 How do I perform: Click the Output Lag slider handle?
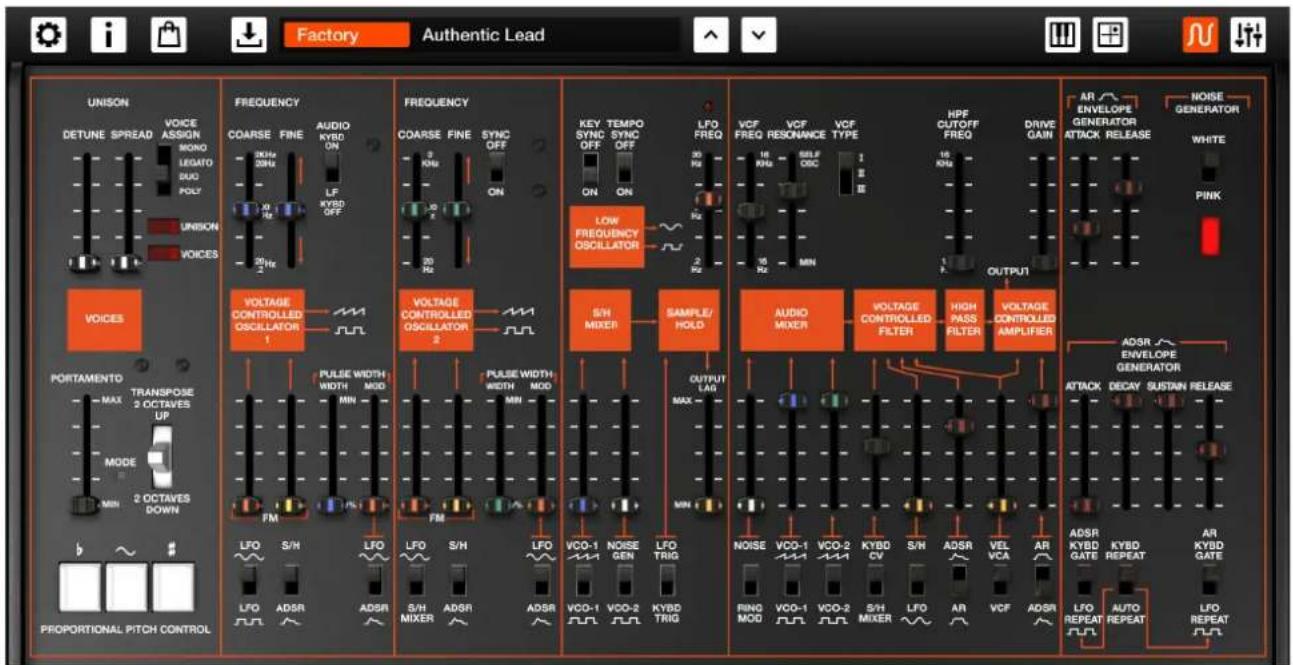[707, 505]
